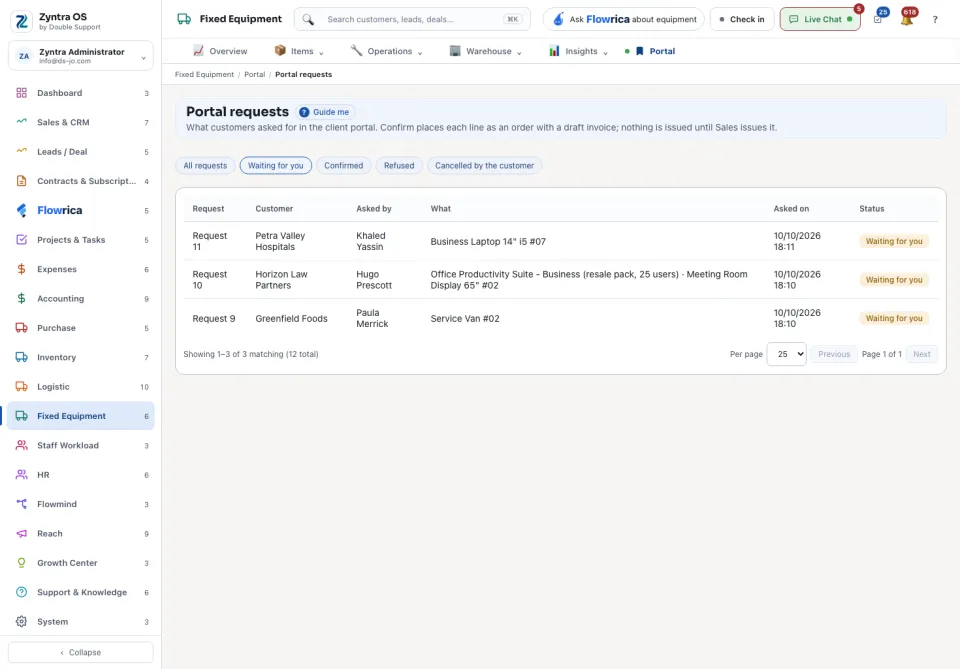Click the Fixed Equipment breadcrumb link
The image size is (960, 669).
click(204, 75)
